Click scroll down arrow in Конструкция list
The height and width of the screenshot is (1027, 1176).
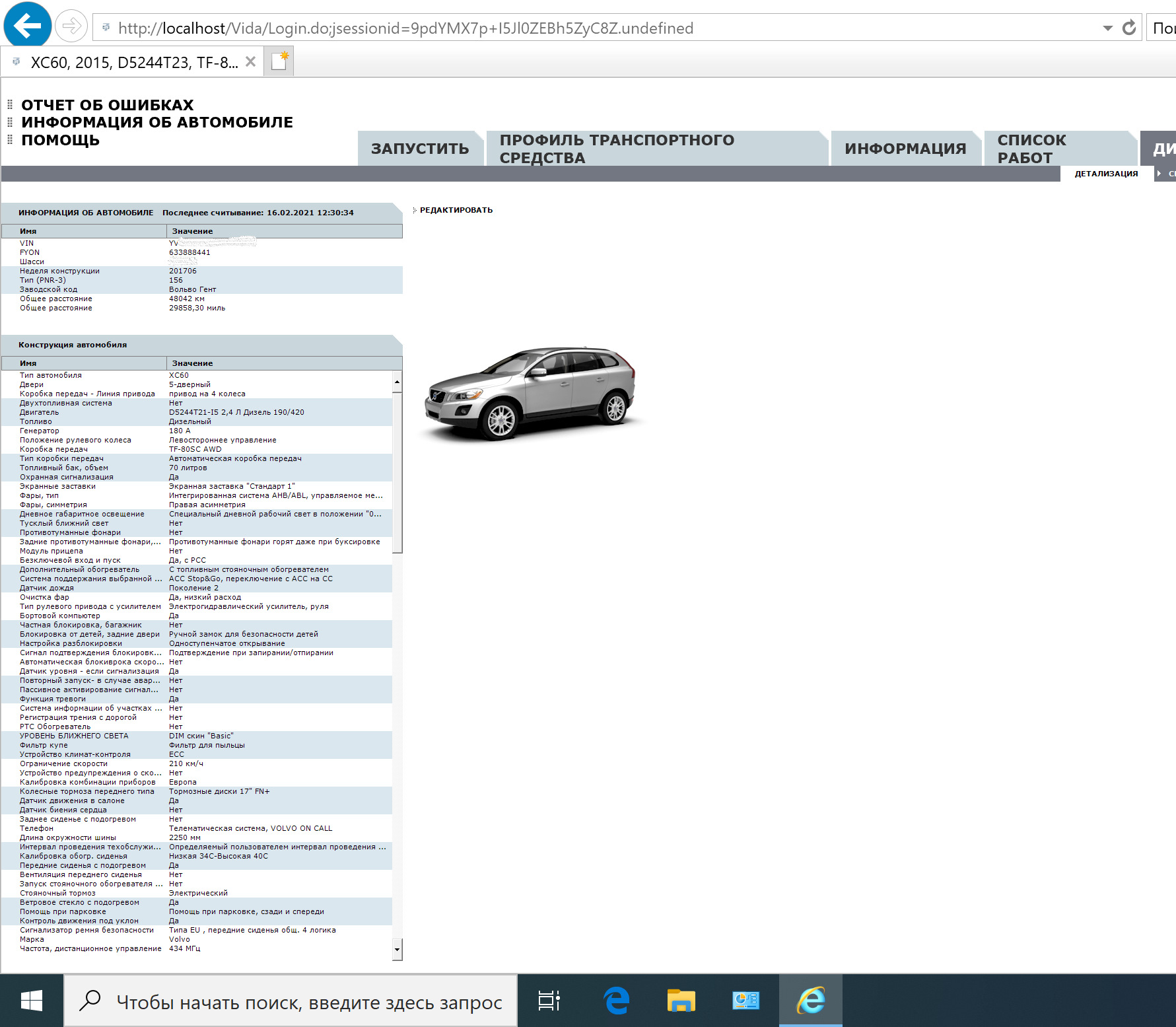pyautogui.click(x=397, y=949)
